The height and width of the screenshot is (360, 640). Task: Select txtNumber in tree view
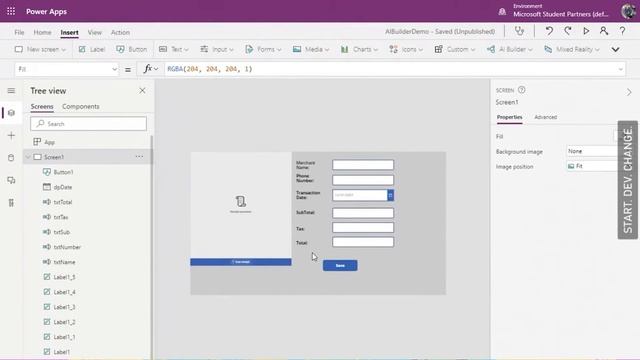[67, 247]
